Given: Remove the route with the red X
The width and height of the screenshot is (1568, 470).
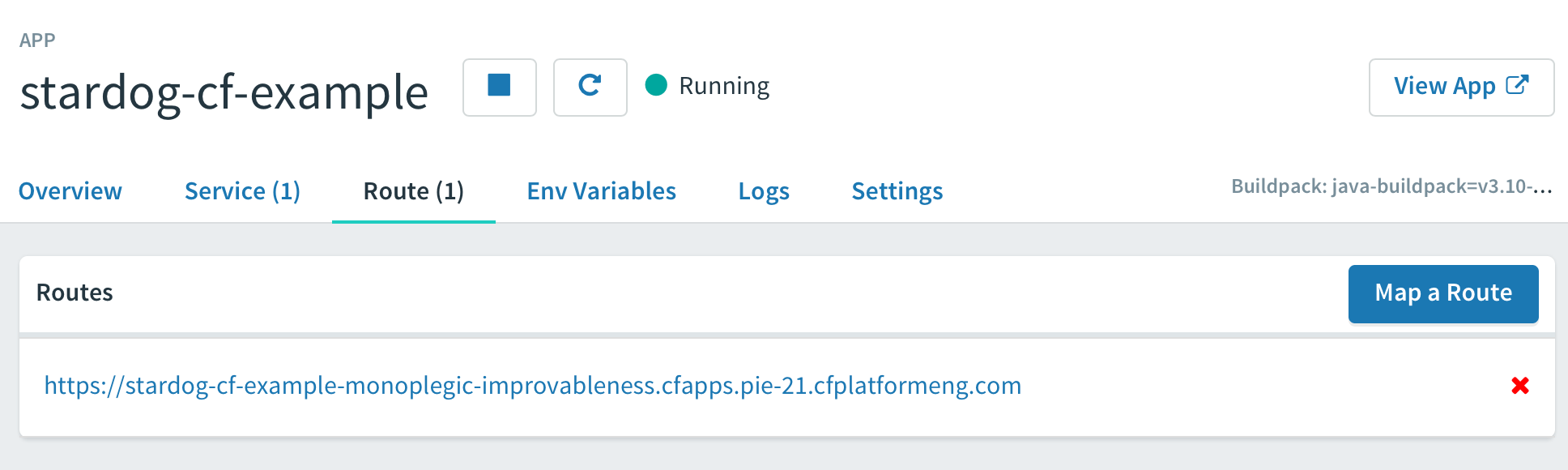Looking at the screenshot, I should (x=1519, y=386).
